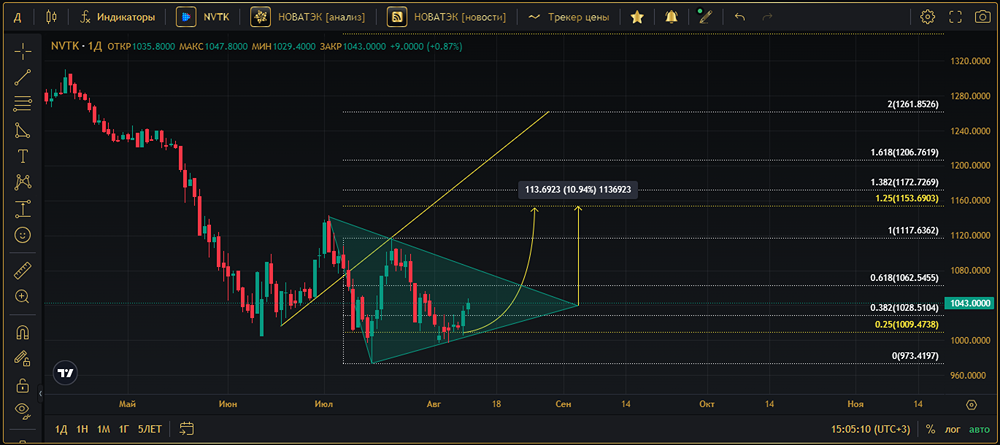Select the 1М date range button
Screen dimensions: 1000x445
[104, 429]
